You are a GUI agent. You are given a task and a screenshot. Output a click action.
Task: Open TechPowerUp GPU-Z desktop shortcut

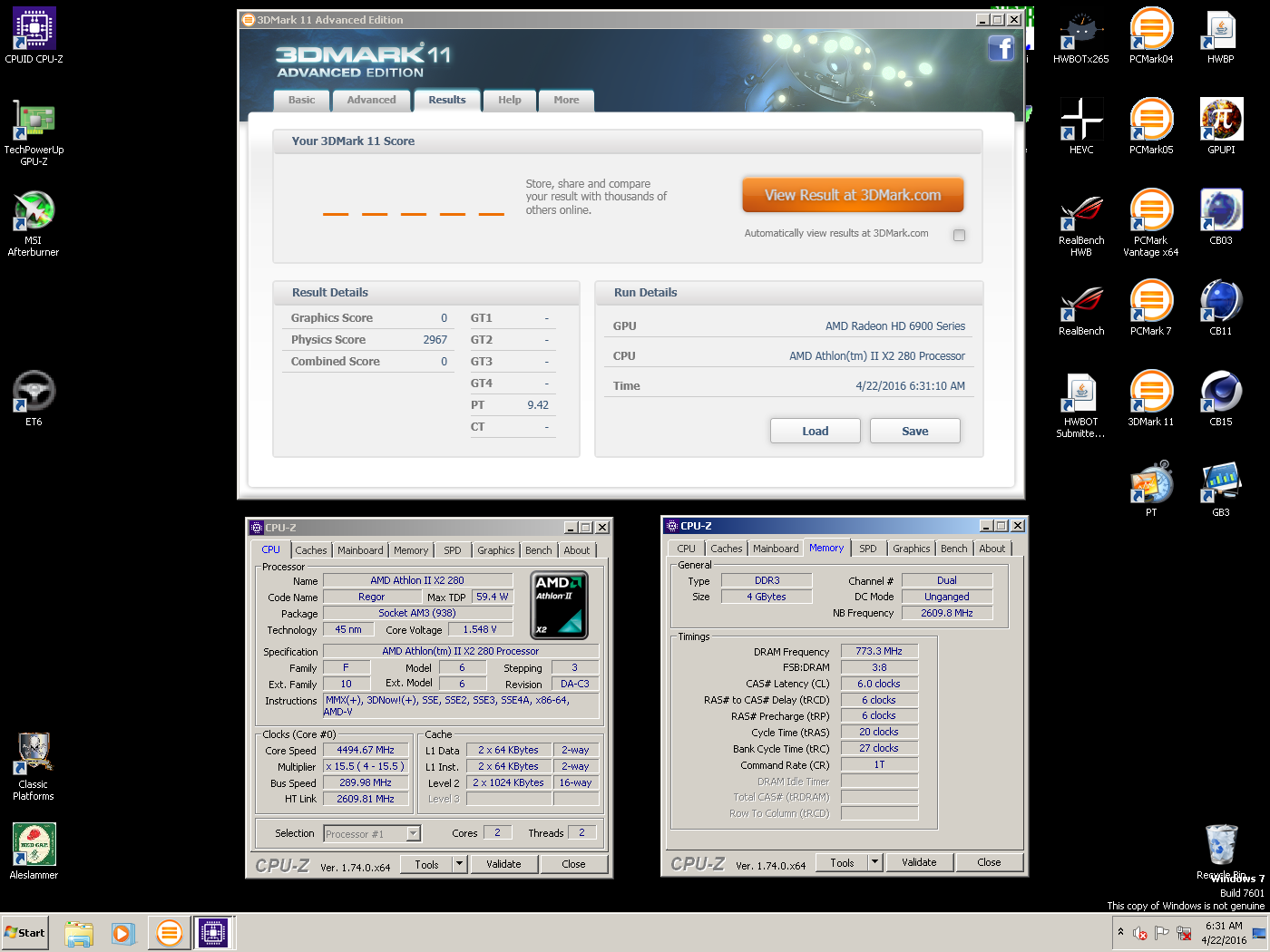[x=34, y=132]
